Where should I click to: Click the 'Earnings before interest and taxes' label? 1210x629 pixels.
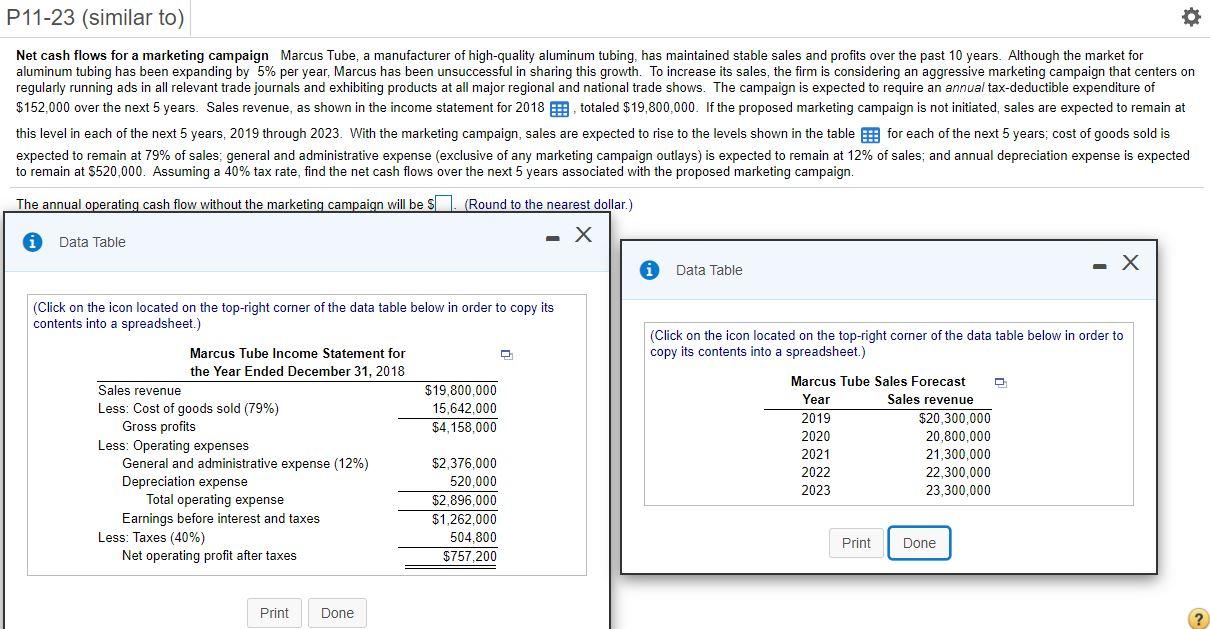click(x=221, y=519)
